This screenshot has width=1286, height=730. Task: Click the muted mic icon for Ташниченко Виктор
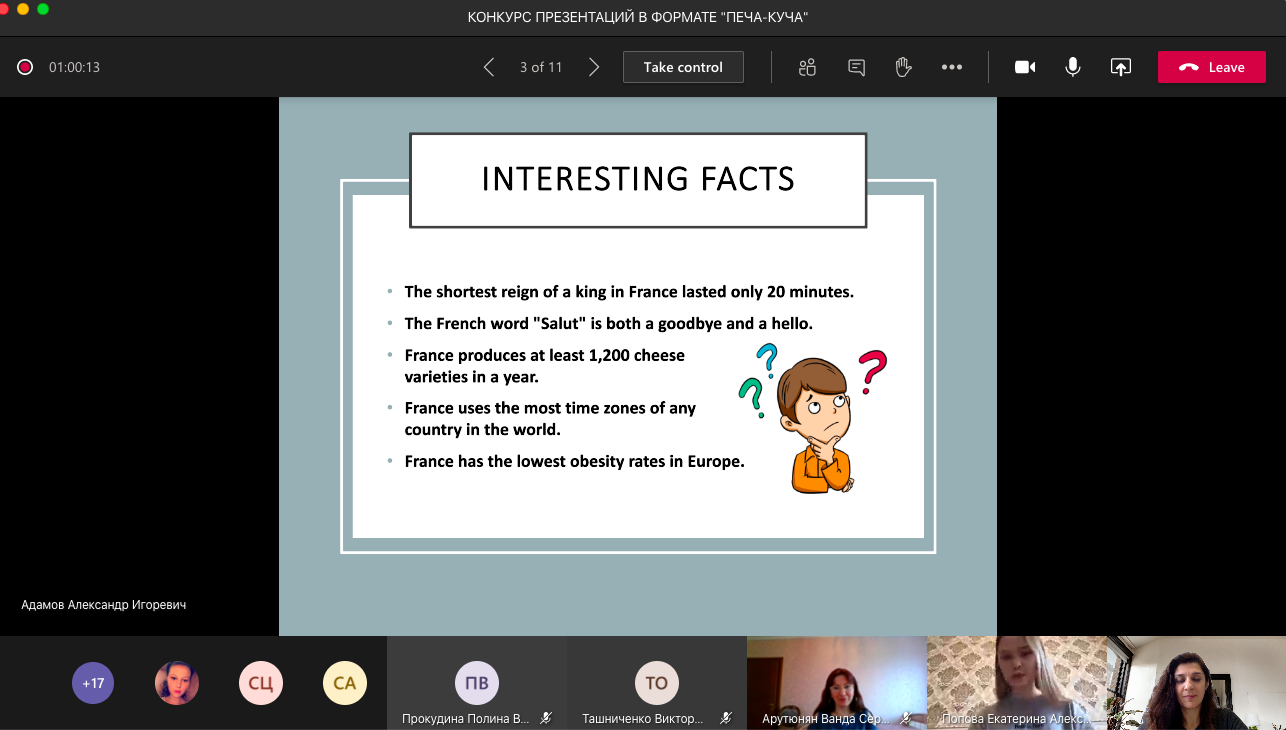(726, 718)
